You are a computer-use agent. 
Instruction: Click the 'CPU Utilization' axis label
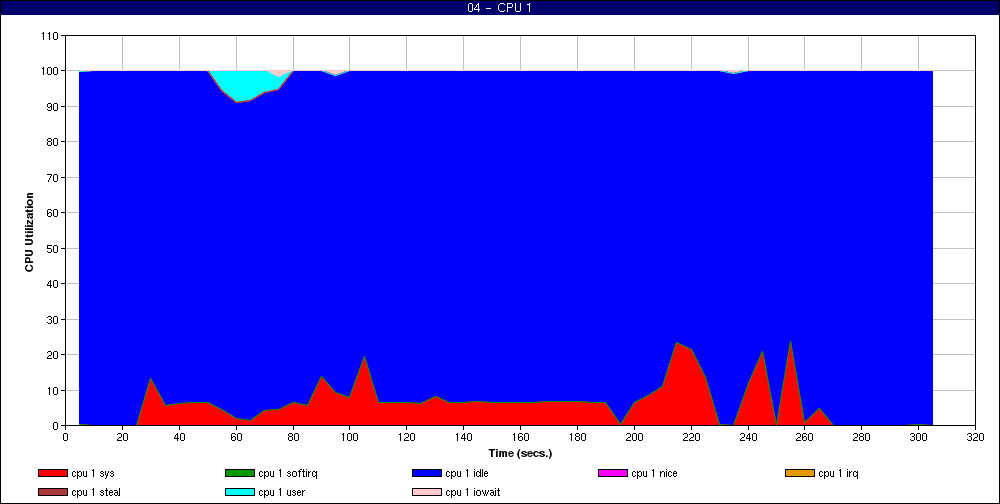click(x=29, y=232)
